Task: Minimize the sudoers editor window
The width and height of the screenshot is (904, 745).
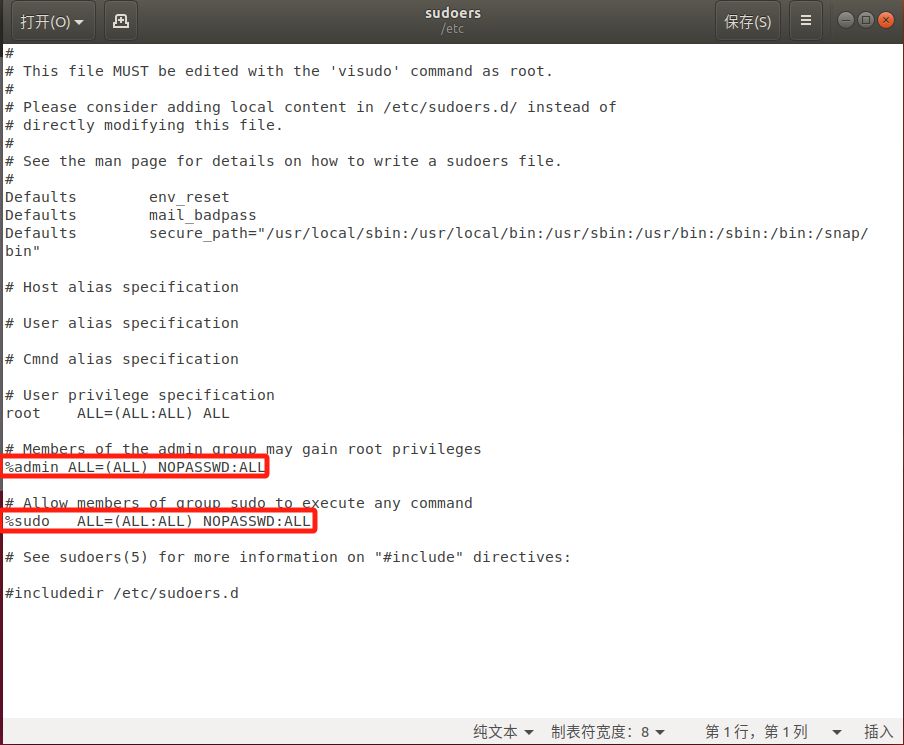Action: [x=846, y=20]
